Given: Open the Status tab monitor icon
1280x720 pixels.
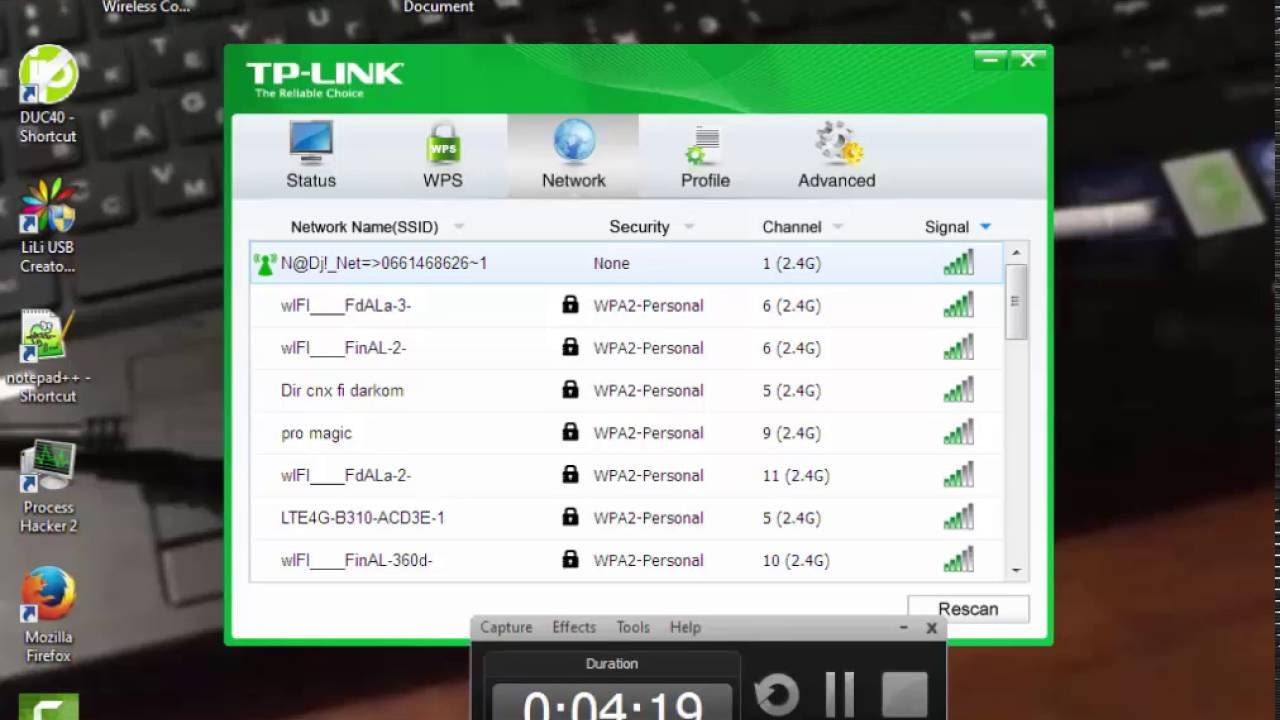Looking at the screenshot, I should tap(311, 143).
